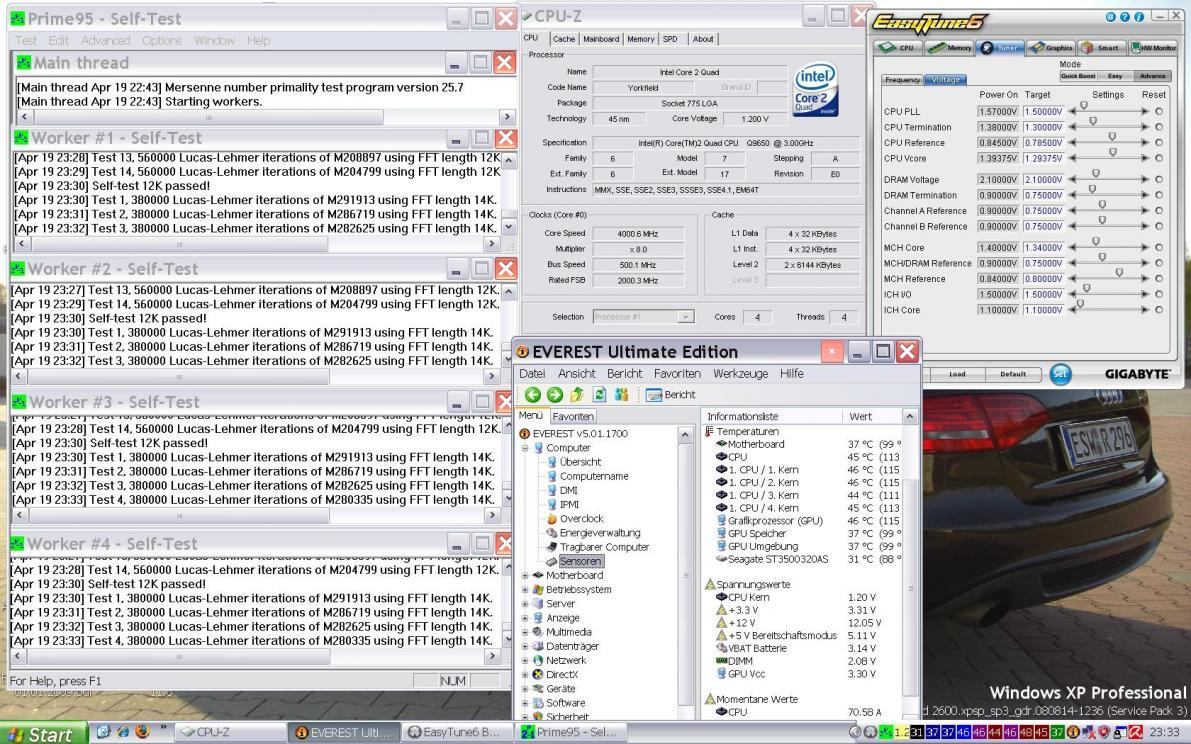This screenshot has width=1191, height=744.
Task: Click the EVEREST up-level arrow icon
Action: (577, 395)
